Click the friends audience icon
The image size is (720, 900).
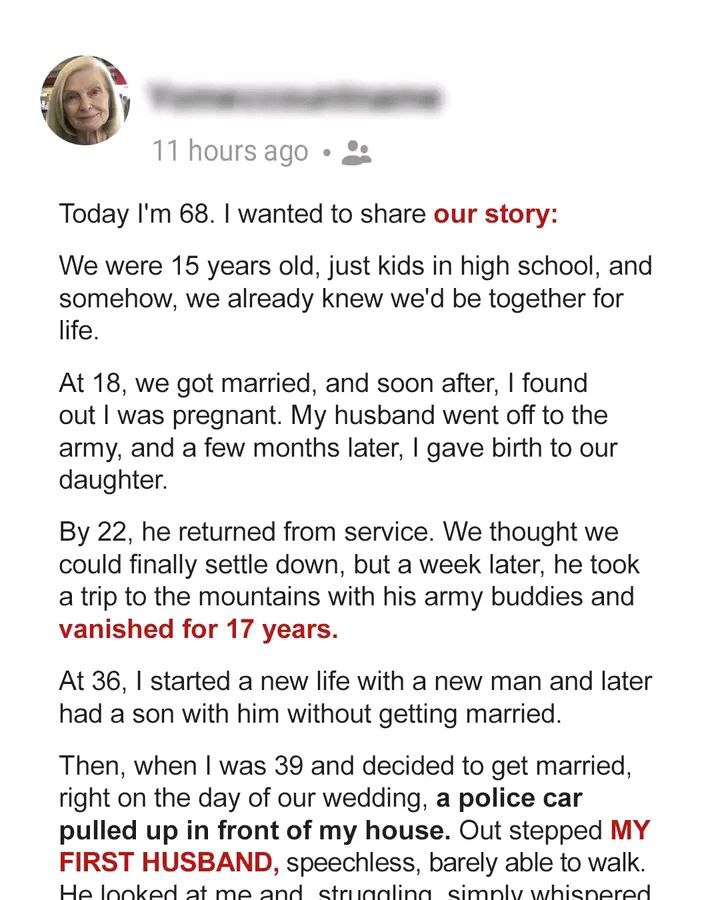356,152
